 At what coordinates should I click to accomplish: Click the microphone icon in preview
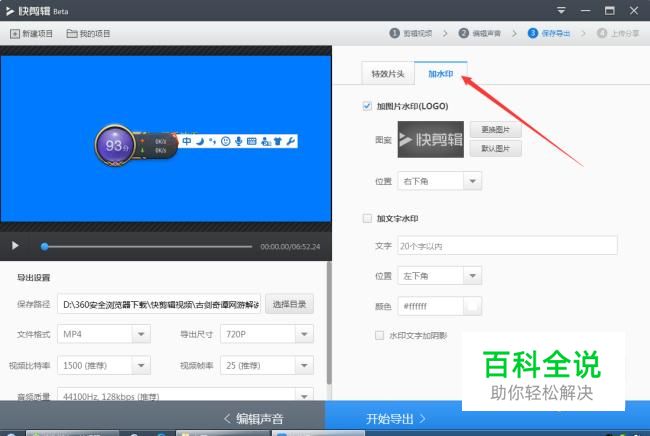pos(238,141)
